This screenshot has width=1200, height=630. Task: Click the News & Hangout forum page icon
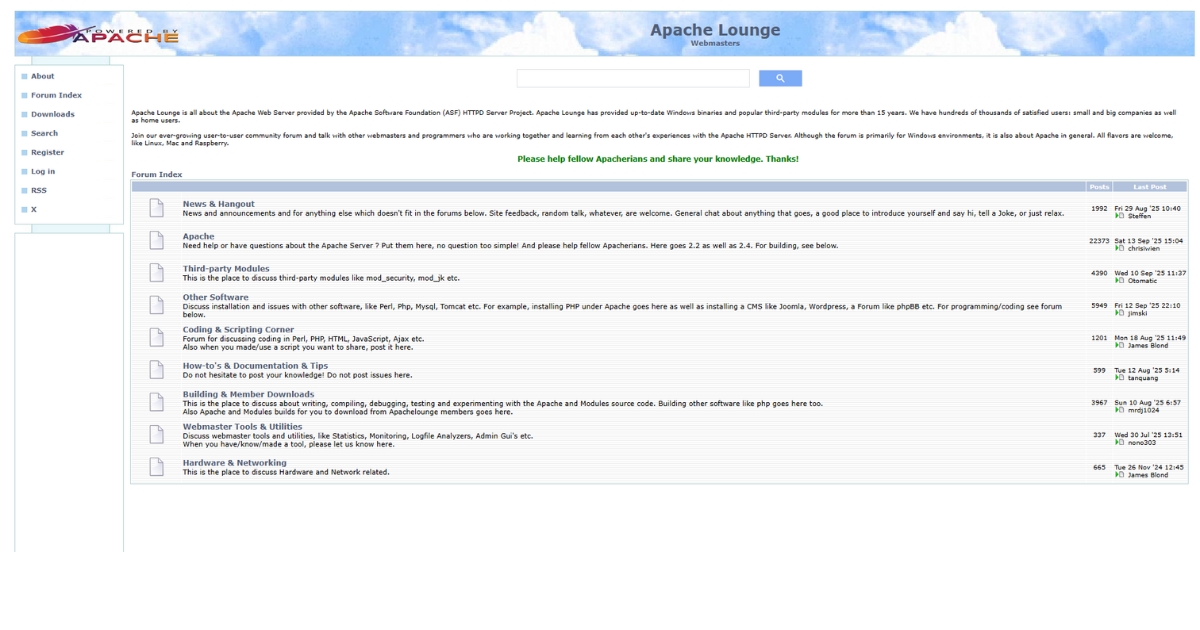coord(156,208)
